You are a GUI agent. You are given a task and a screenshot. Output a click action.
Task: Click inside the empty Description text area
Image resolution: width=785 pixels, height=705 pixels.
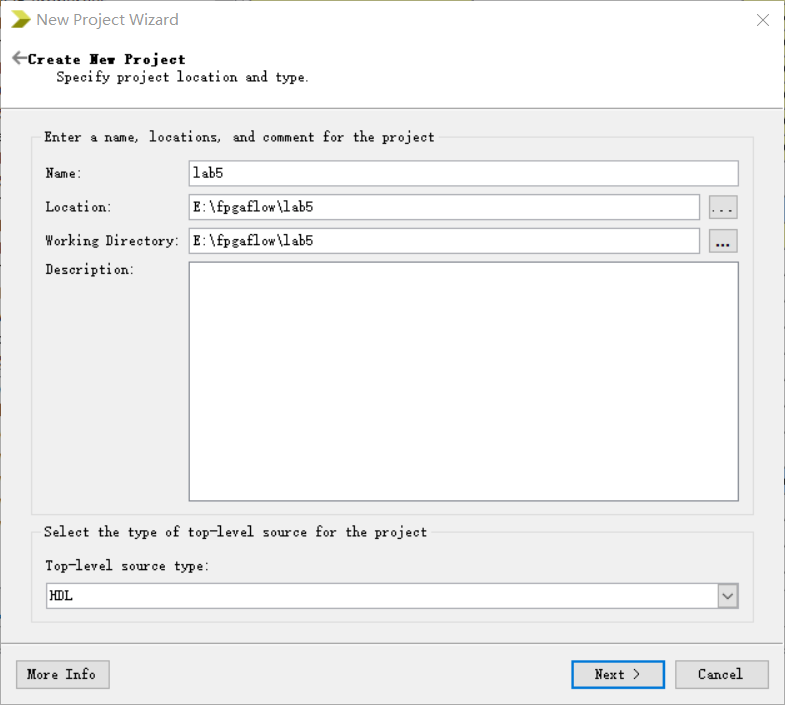[x=464, y=382]
